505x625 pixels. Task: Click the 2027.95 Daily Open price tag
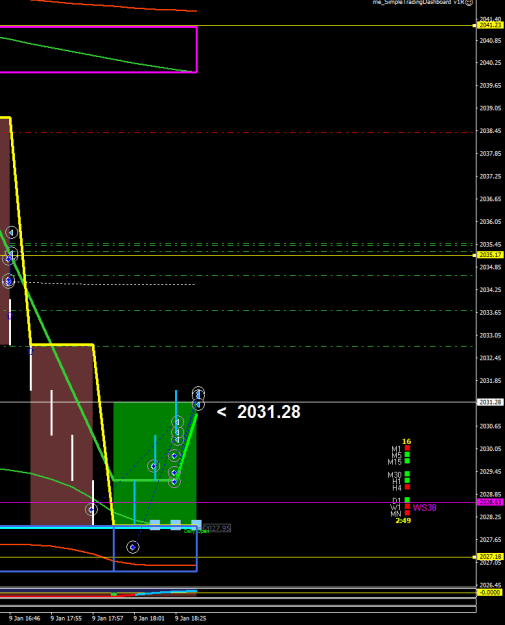217,529
